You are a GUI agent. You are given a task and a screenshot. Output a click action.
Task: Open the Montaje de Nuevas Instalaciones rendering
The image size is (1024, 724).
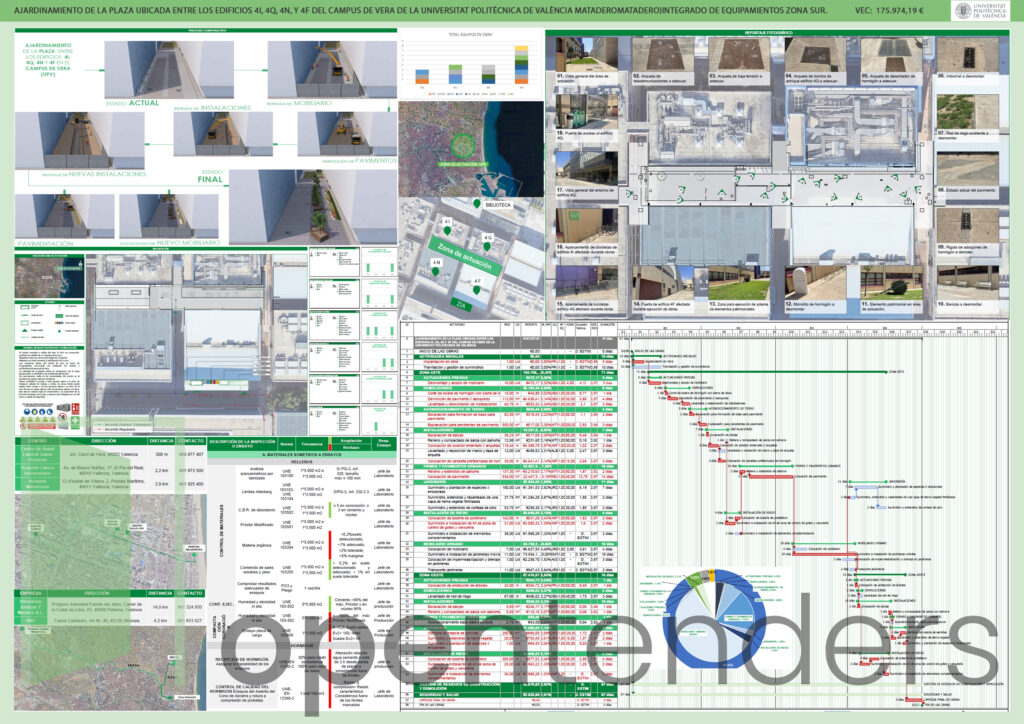pos(80,140)
